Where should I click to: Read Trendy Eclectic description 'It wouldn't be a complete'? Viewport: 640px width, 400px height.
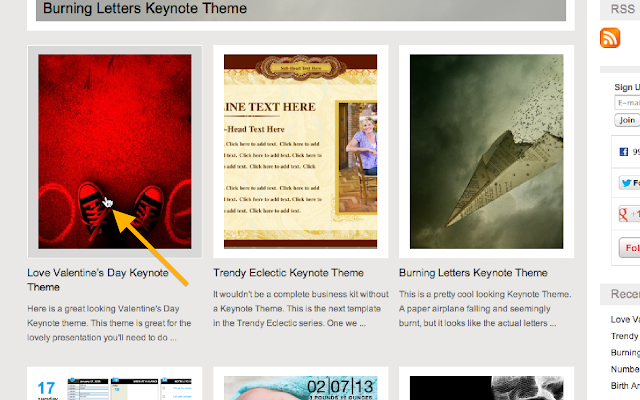pos(301,309)
